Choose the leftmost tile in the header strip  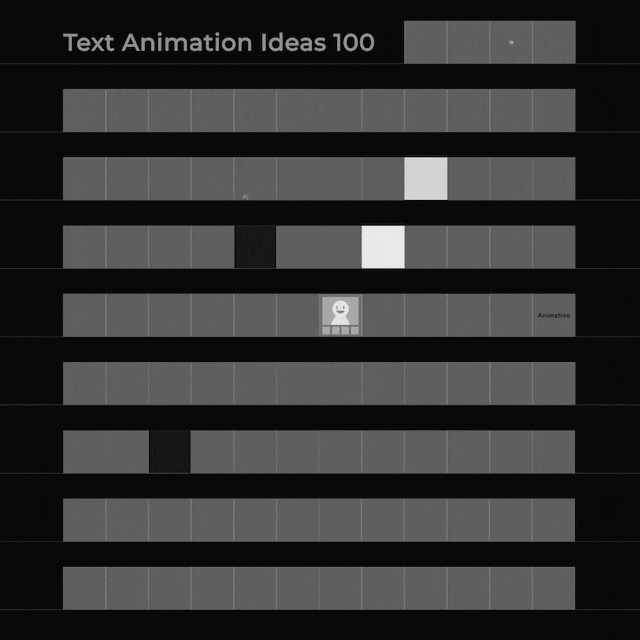tap(426, 42)
